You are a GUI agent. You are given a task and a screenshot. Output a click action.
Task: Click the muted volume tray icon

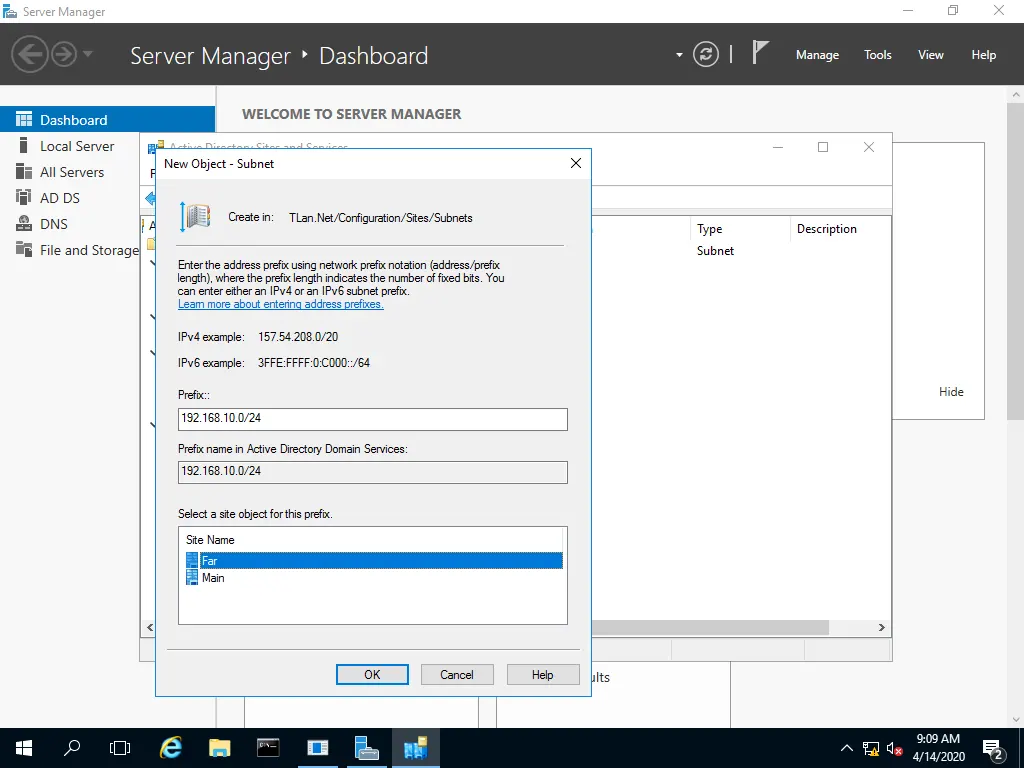pyautogui.click(x=894, y=748)
